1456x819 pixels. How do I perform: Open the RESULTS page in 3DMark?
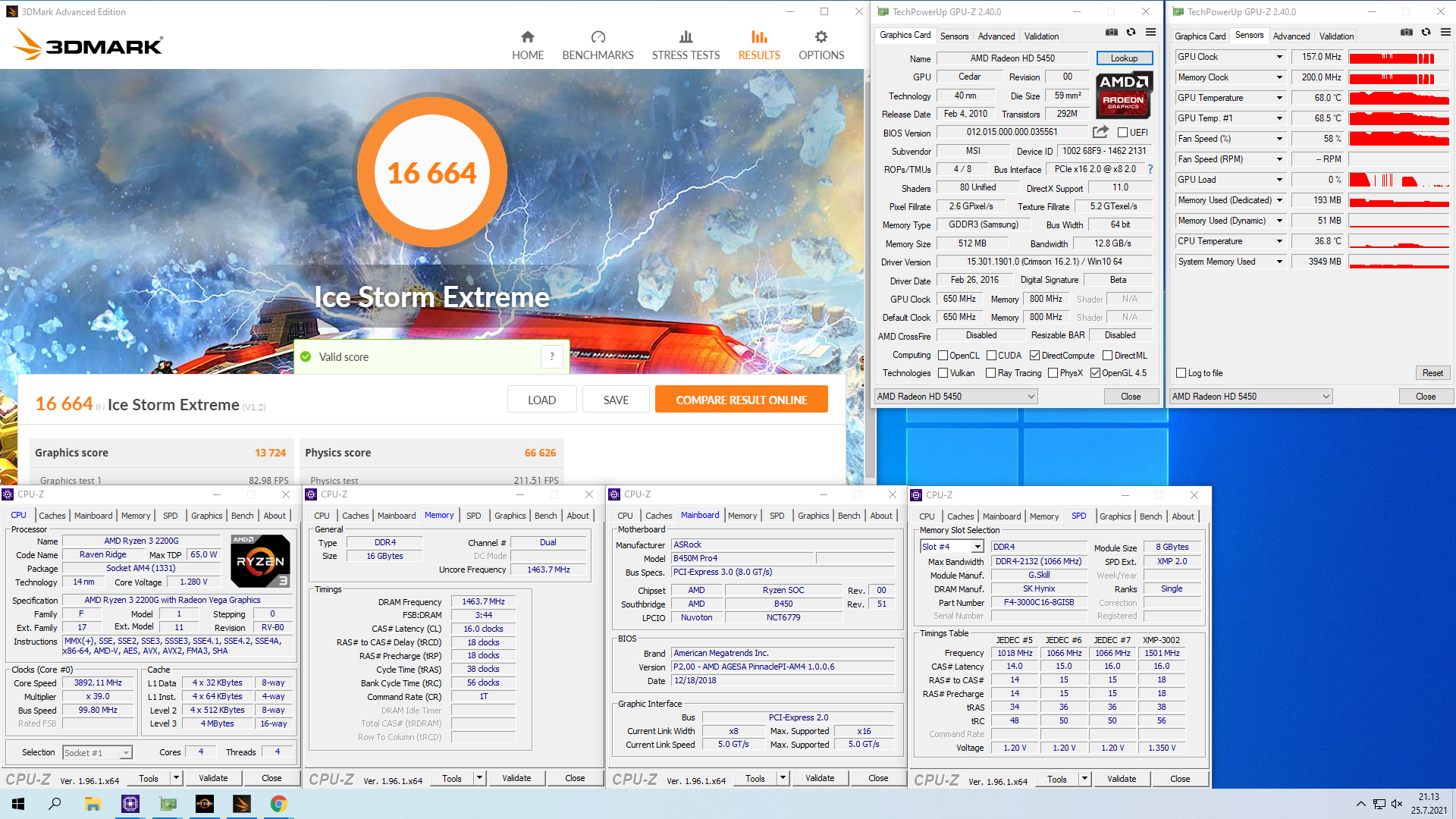tap(759, 45)
